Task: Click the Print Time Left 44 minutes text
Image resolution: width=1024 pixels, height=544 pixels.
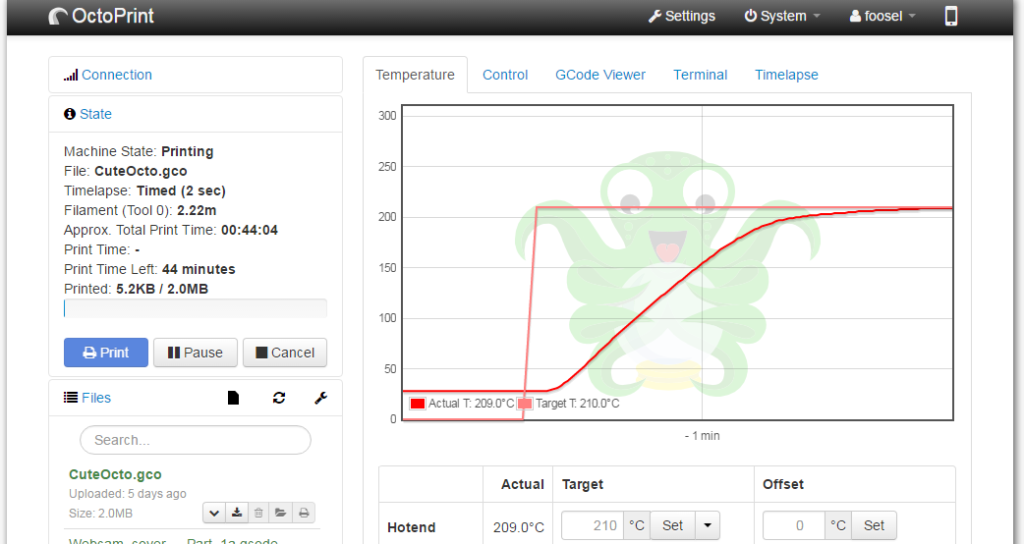Action: tap(150, 269)
